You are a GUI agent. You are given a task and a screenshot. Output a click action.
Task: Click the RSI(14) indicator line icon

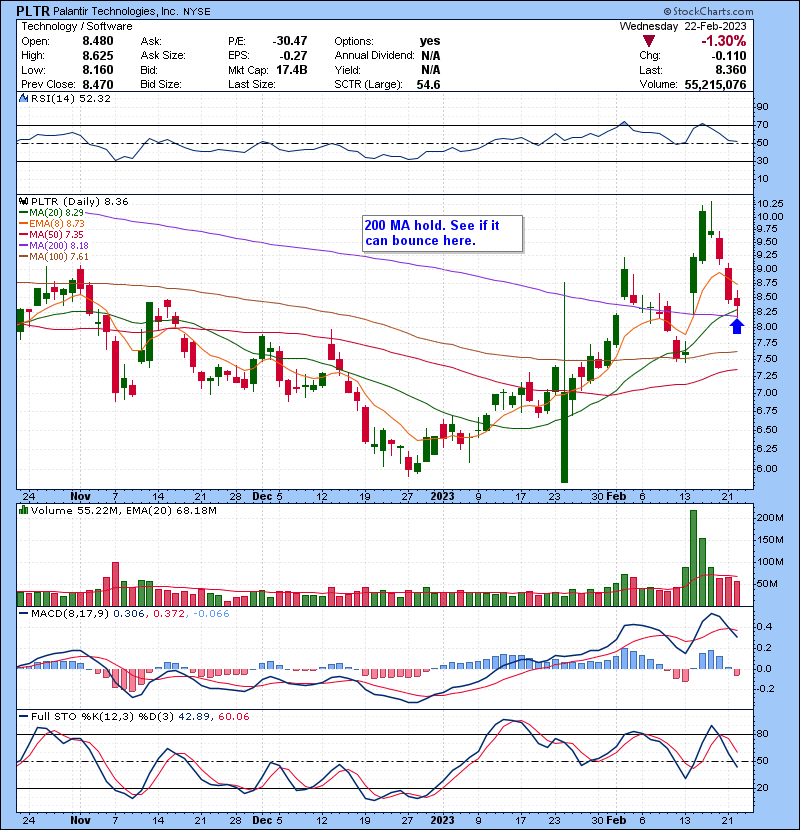24,98
